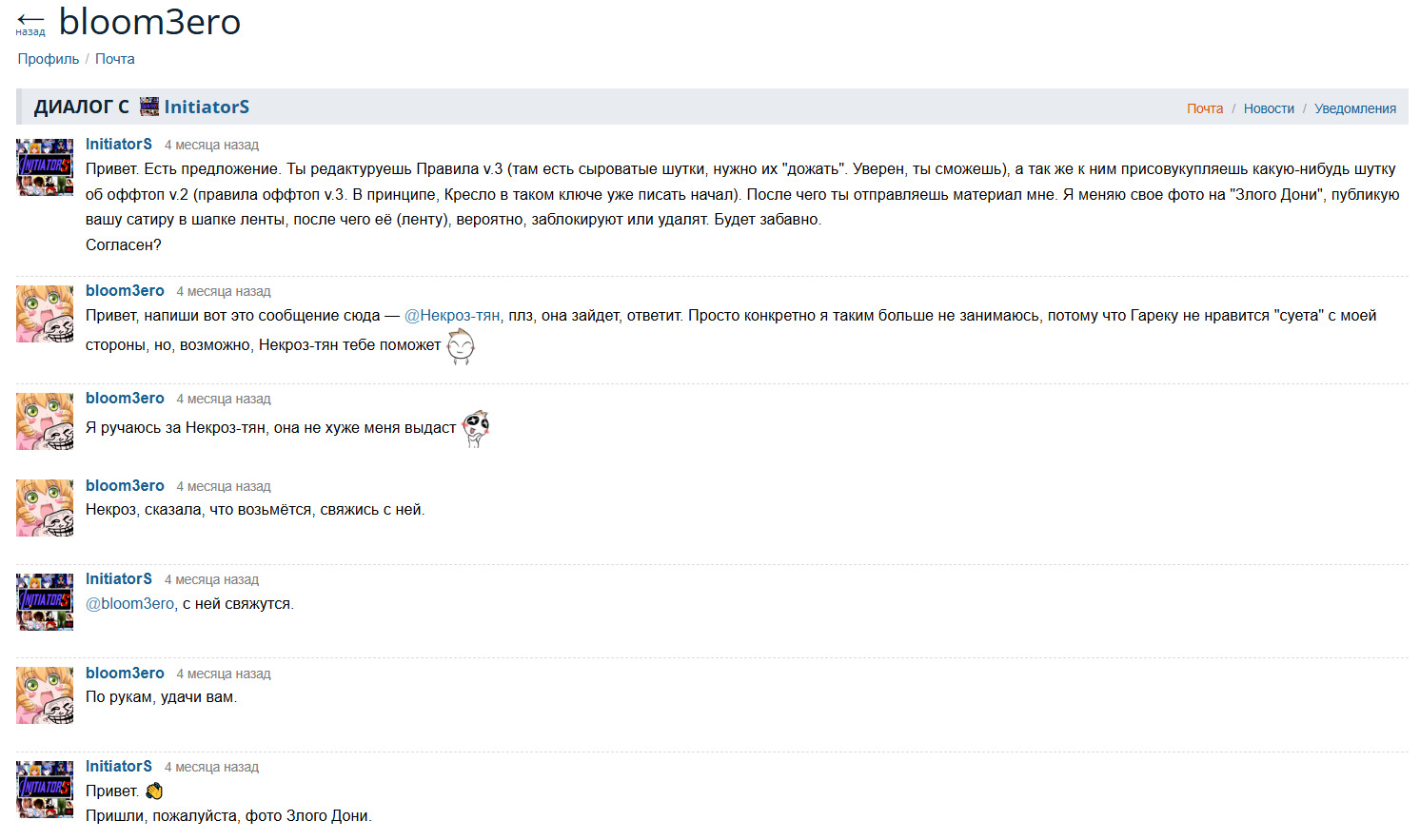Click the back arrow labeled назад
1420x840 pixels.
[x=30, y=23]
